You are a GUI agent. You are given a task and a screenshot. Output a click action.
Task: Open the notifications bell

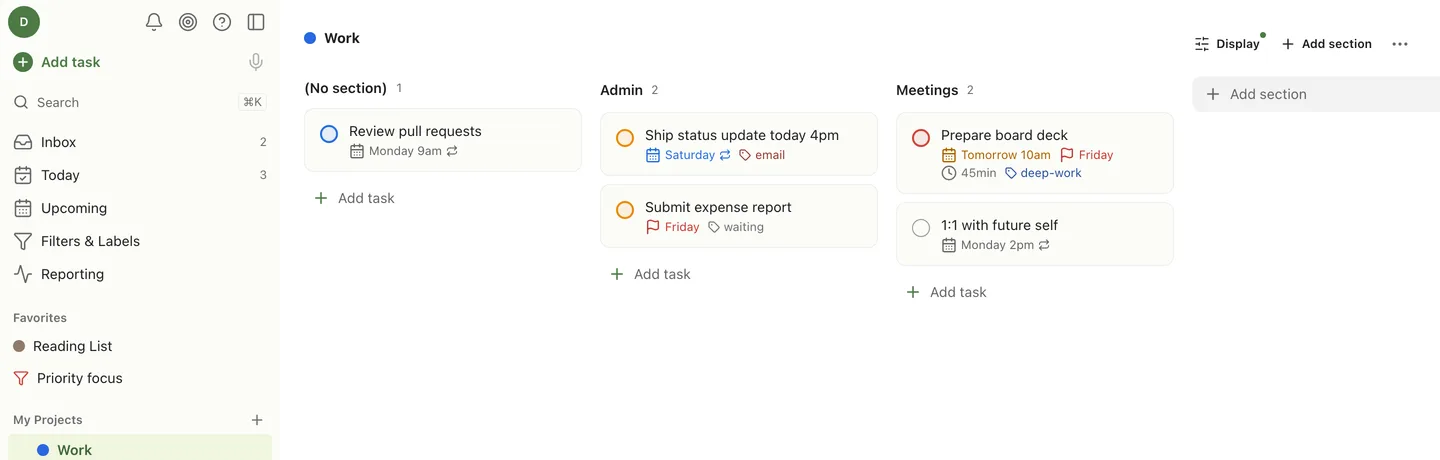click(x=154, y=22)
